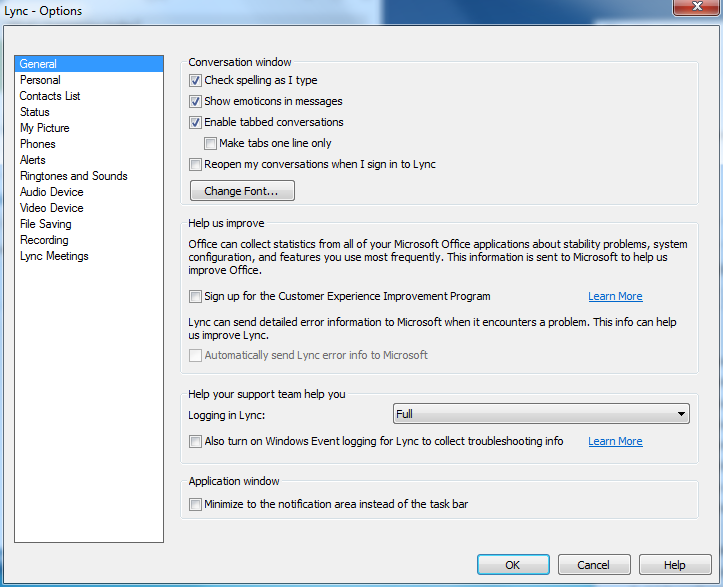Uncheck Show emoticons in messages
This screenshot has width=723, height=587.
(195, 101)
